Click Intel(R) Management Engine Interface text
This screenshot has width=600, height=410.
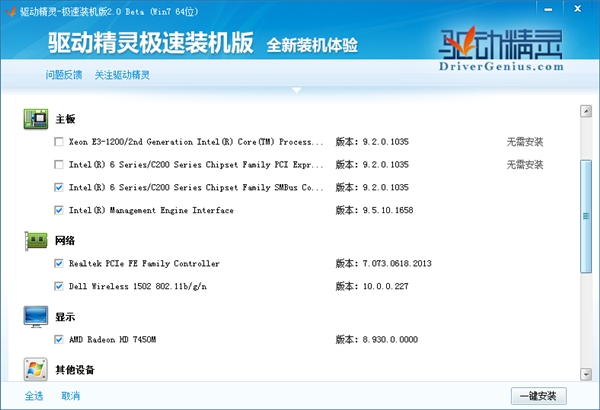[151, 210]
